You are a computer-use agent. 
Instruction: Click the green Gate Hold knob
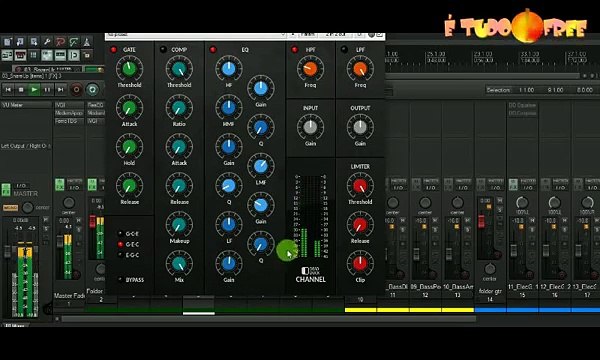point(129,146)
